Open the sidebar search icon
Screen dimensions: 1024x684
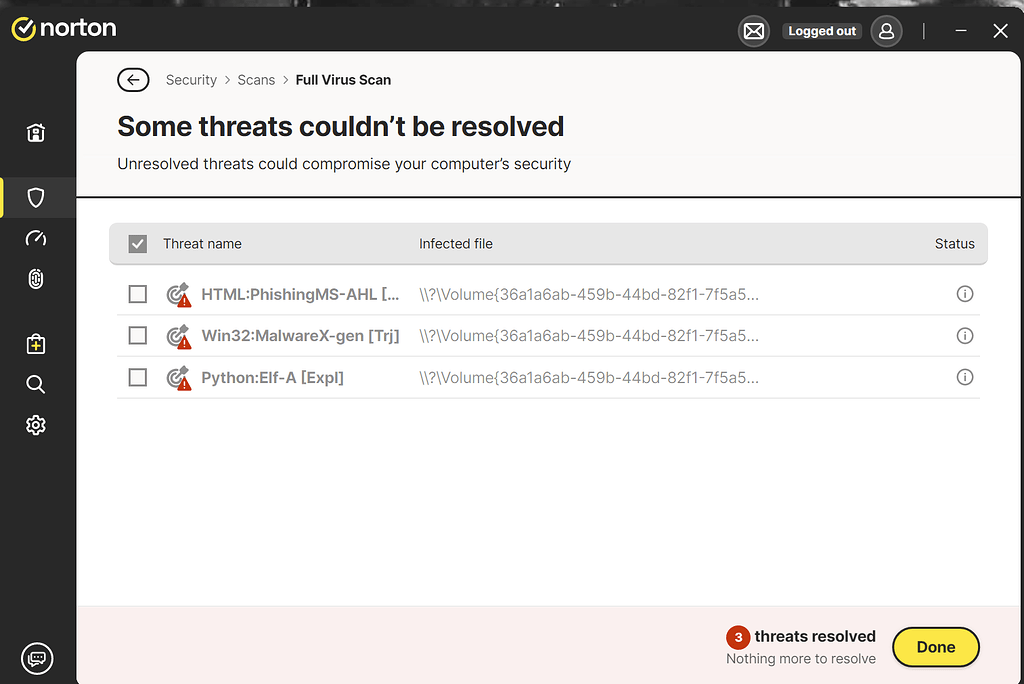(x=36, y=384)
